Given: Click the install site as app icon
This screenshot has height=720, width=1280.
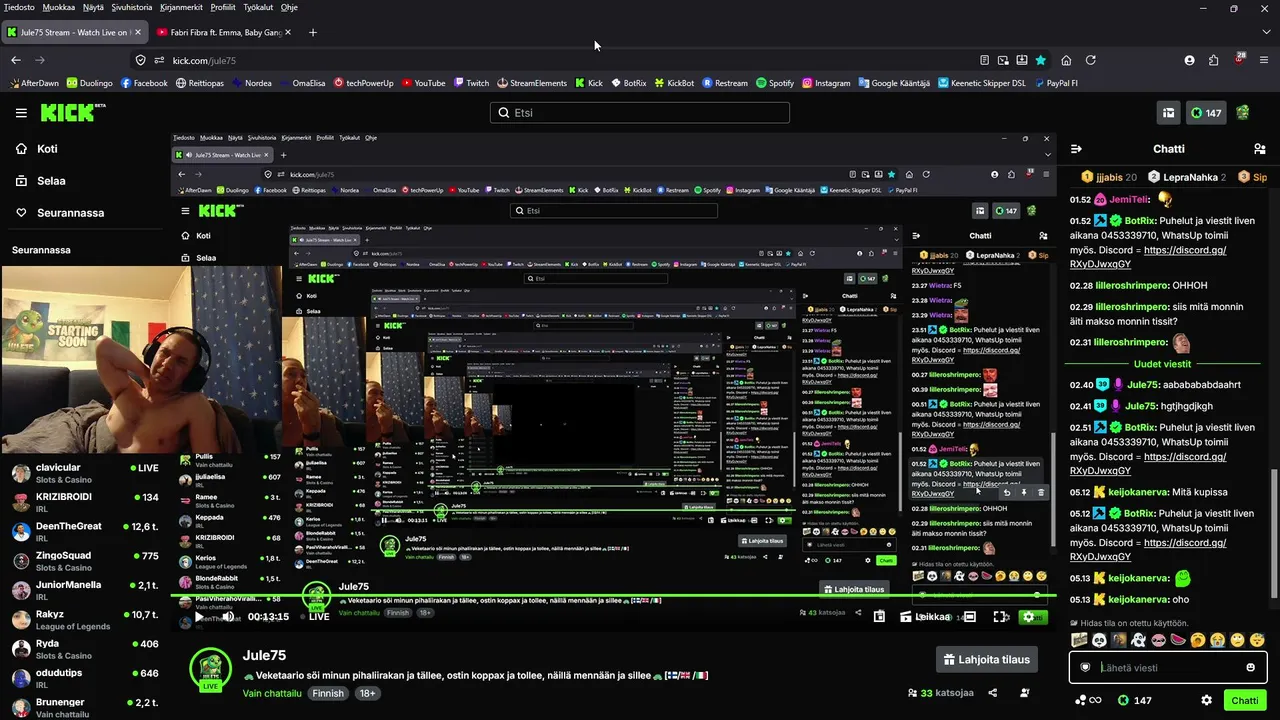Looking at the screenshot, I should coord(1022,60).
